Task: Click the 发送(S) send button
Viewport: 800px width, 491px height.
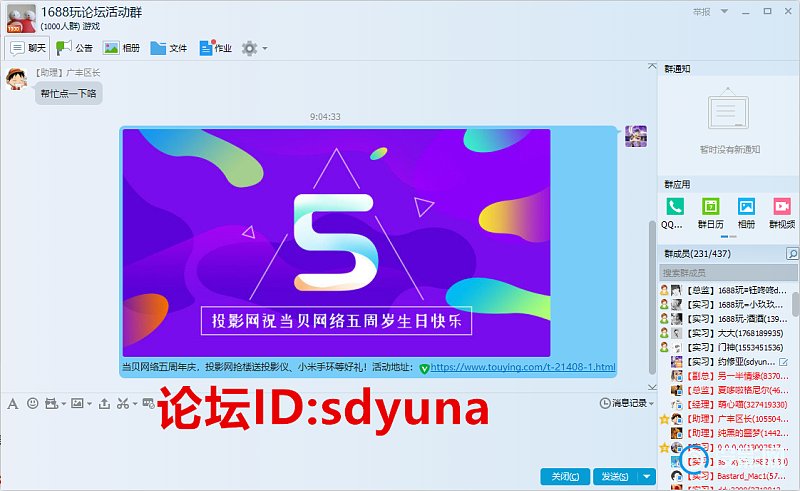Action: [615, 477]
